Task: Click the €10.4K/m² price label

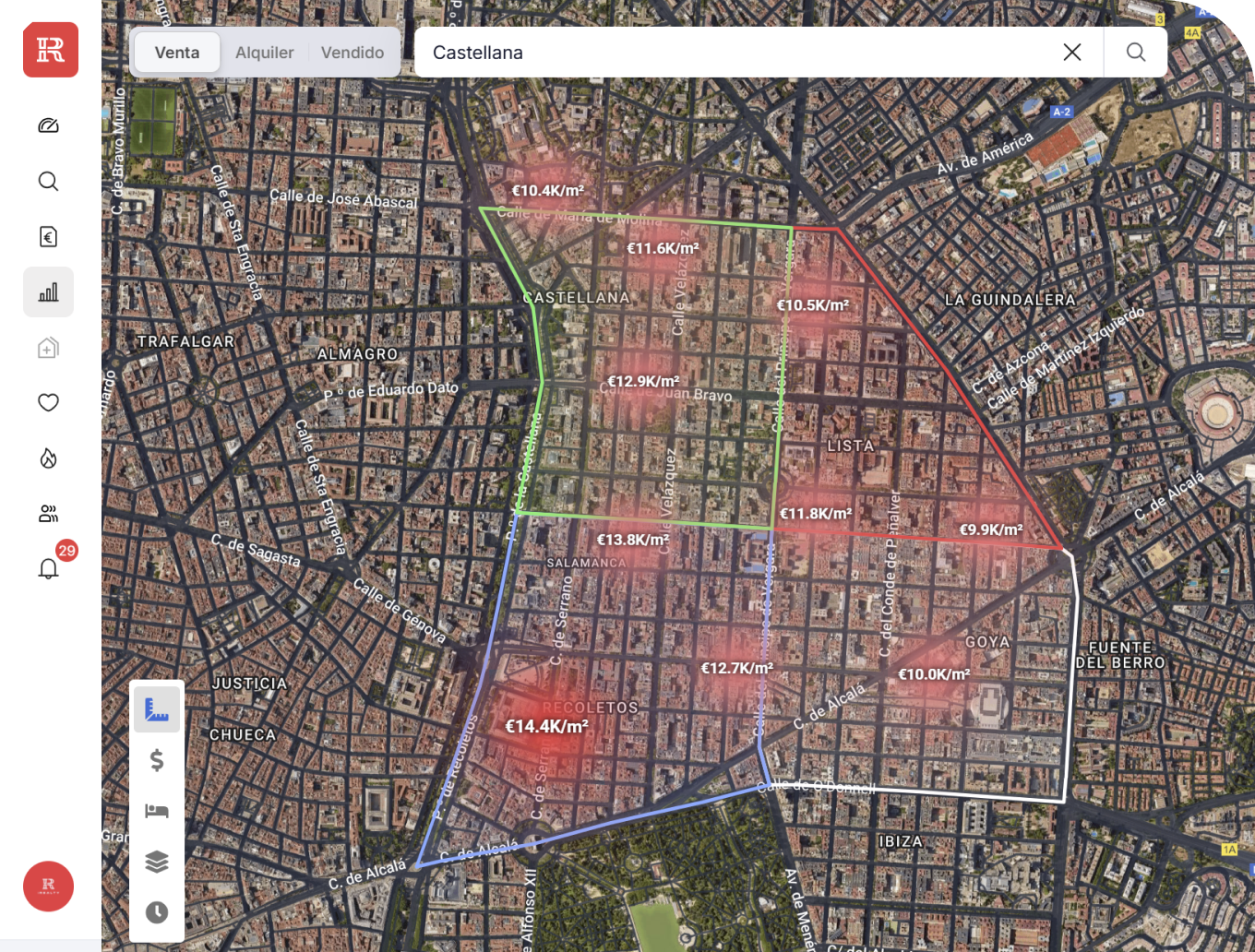Action: pyautogui.click(x=548, y=191)
